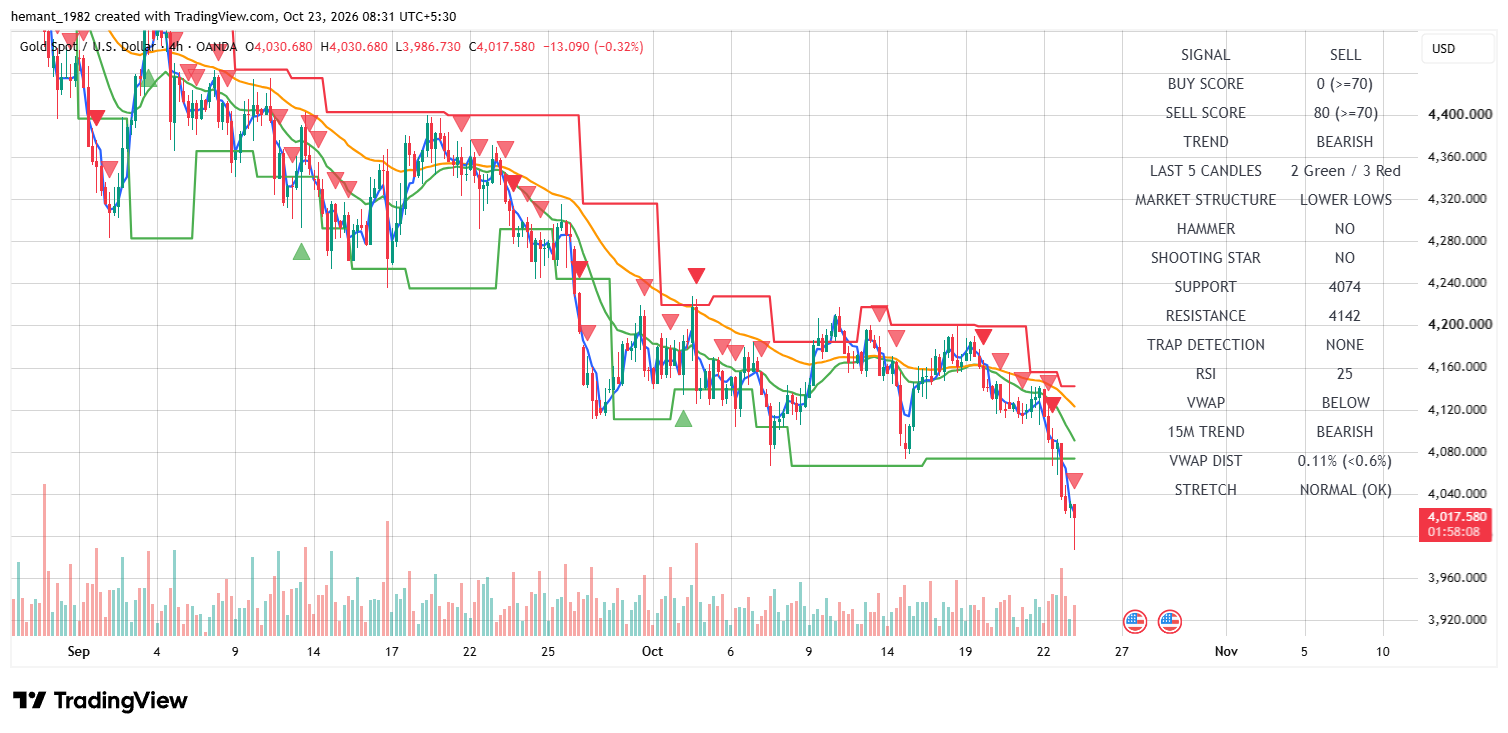Image resolution: width=1508 pixels, height=733 pixels.
Task: Click the RESISTANCE label
Action: (1205, 316)
